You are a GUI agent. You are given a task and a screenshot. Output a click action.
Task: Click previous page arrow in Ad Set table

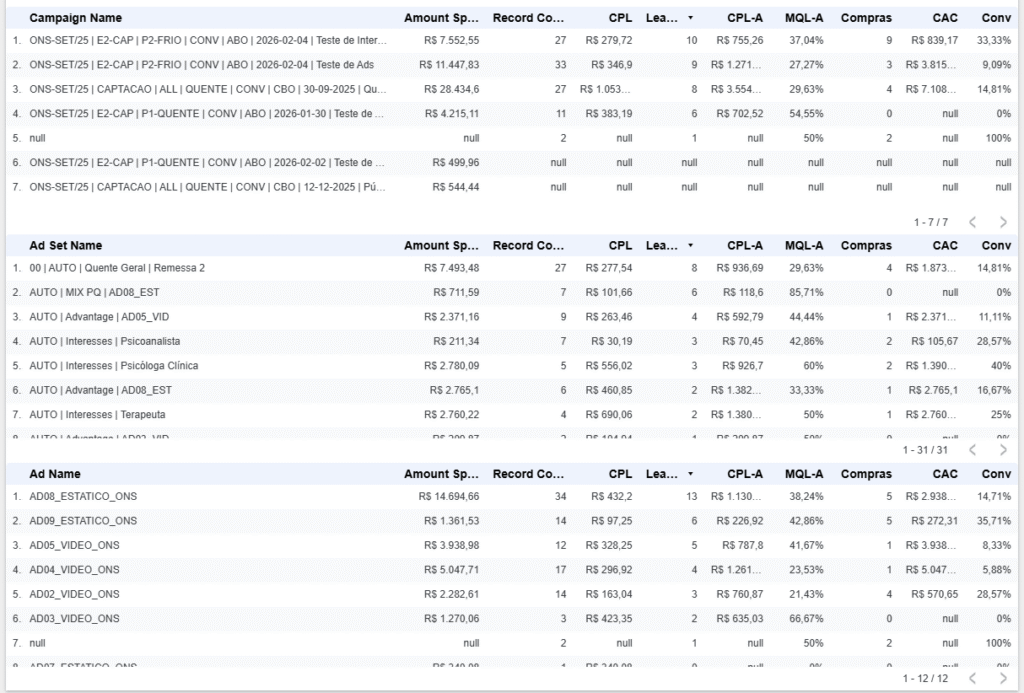(972, 450)
